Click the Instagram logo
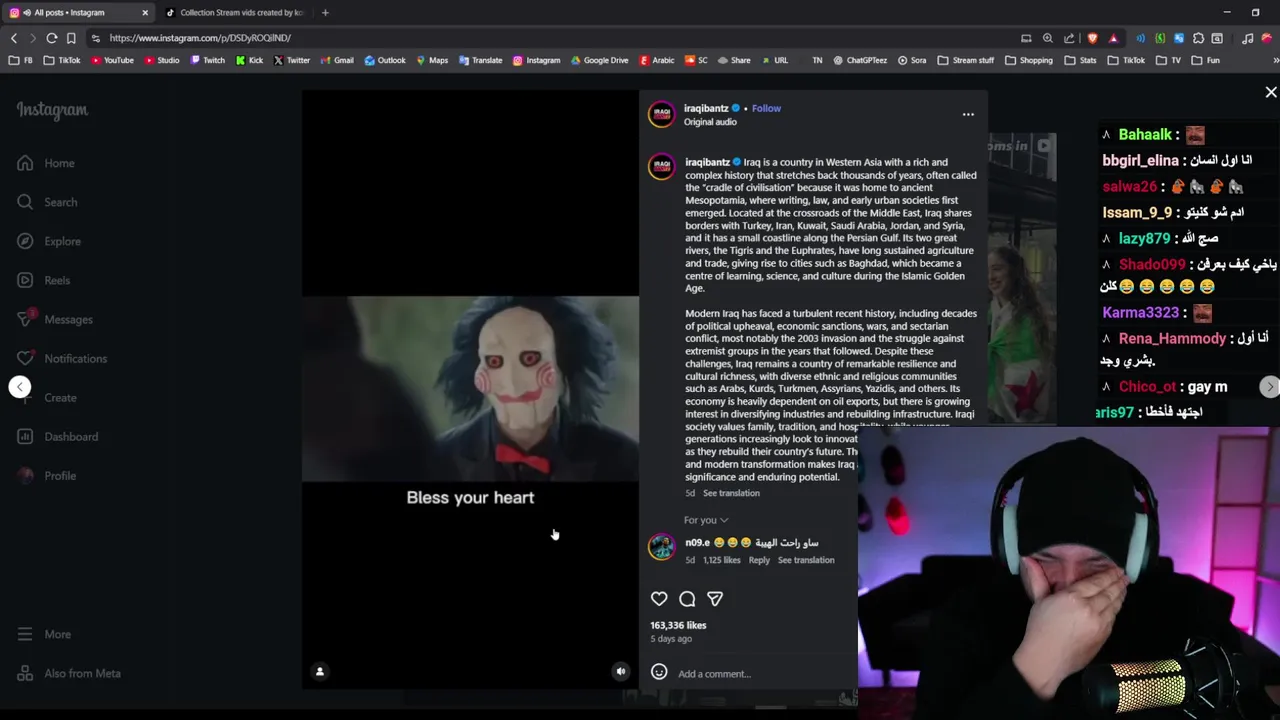 [52, 110]
